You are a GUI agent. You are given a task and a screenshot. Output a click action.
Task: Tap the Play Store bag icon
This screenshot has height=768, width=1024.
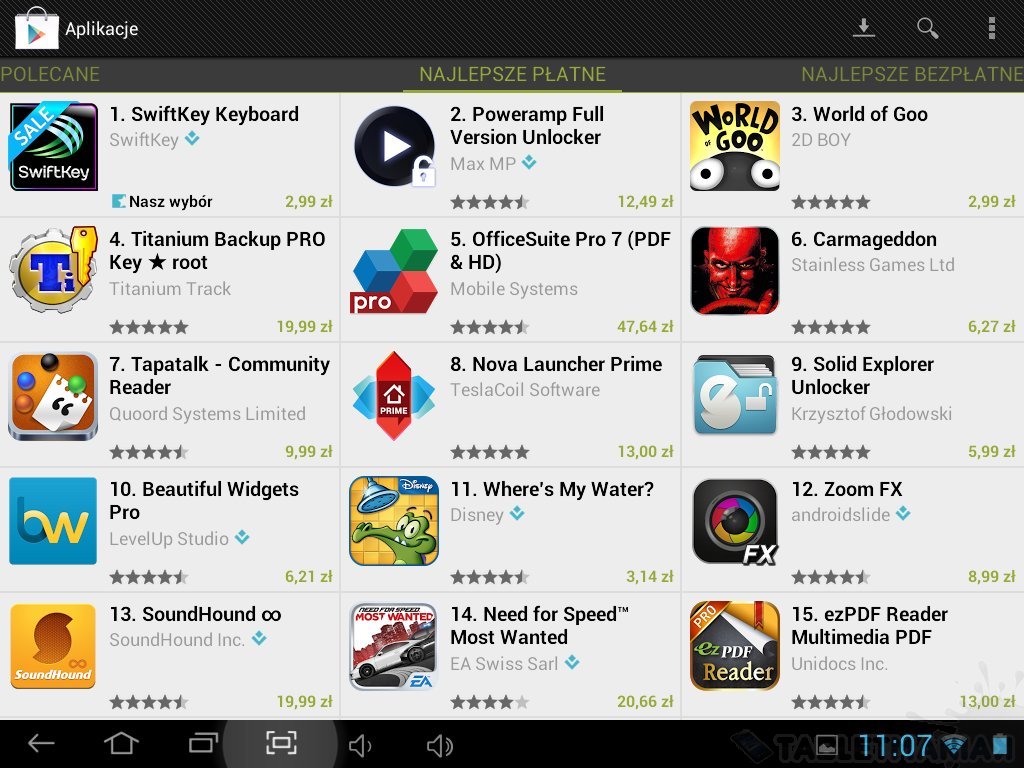pos(36,28)
